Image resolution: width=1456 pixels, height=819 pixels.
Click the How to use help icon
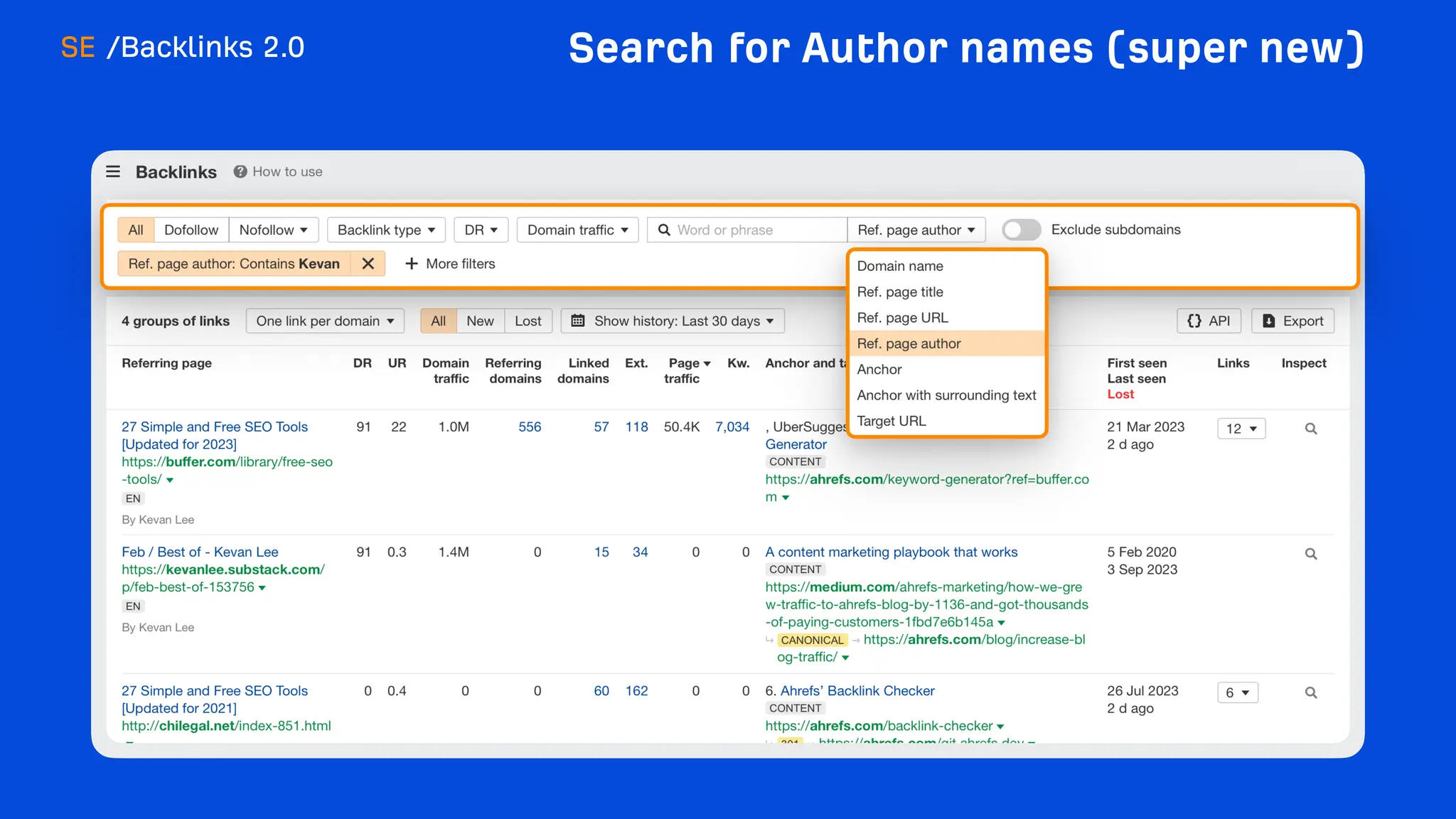240,171
